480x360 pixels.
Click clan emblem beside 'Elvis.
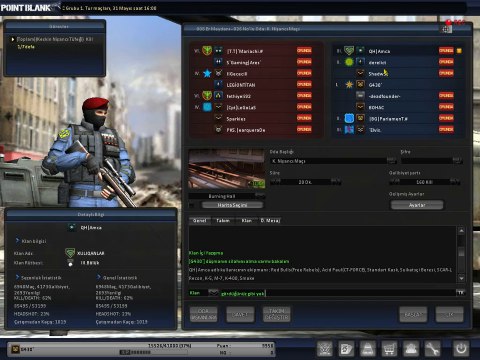tap(349, 129)
